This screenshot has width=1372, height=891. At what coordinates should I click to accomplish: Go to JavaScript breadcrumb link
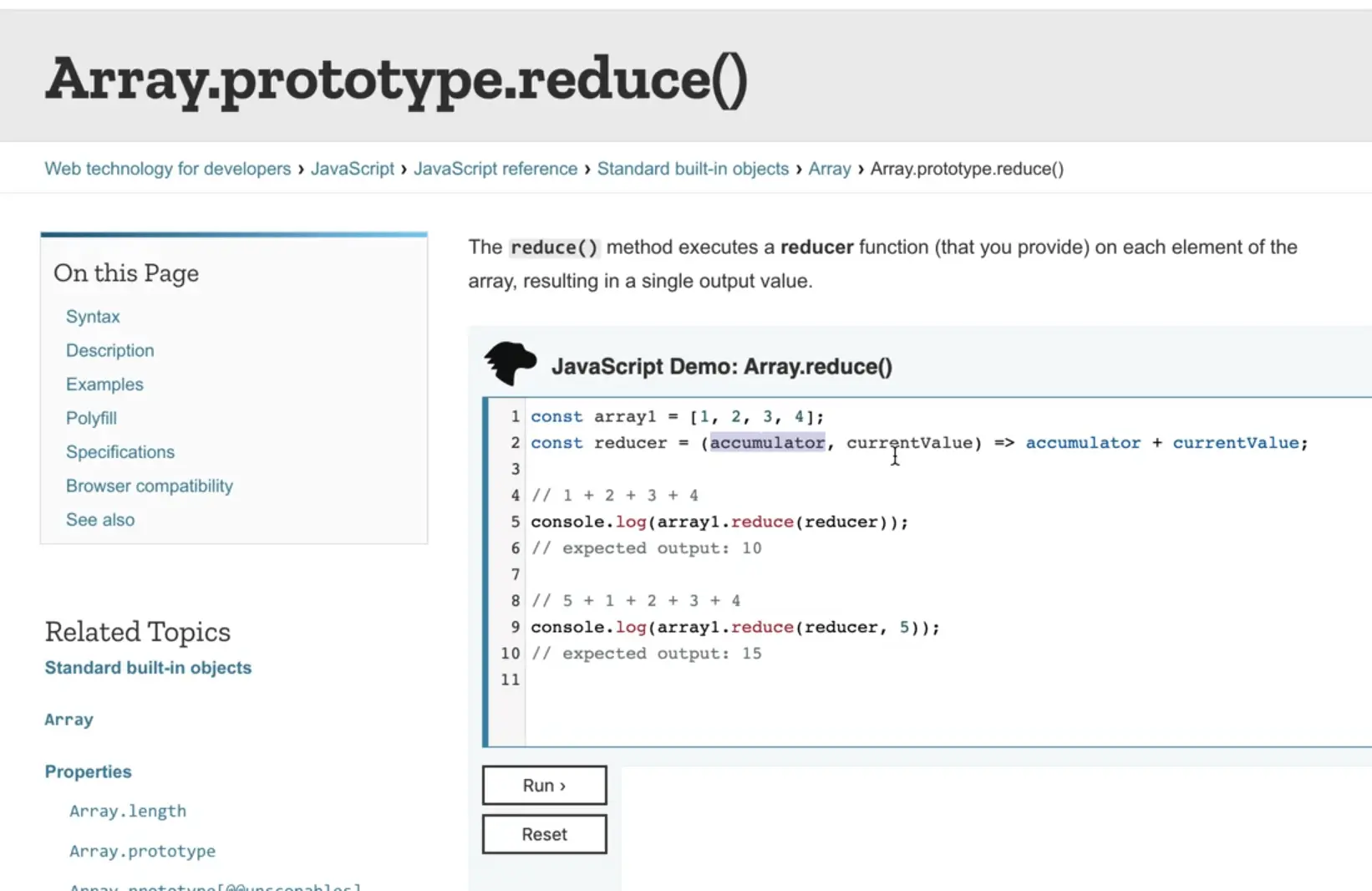(352, 169)
